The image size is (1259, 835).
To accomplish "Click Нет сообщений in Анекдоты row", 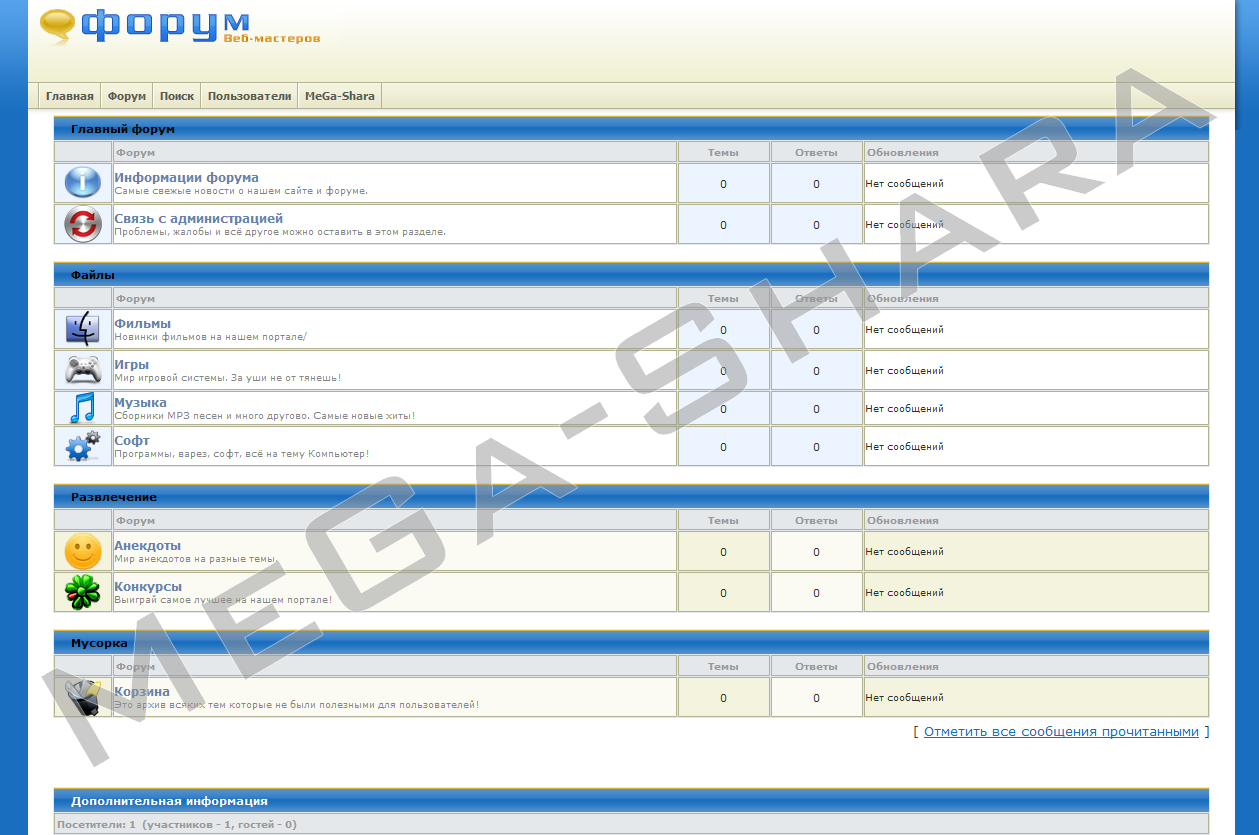I will click(905, 551).
